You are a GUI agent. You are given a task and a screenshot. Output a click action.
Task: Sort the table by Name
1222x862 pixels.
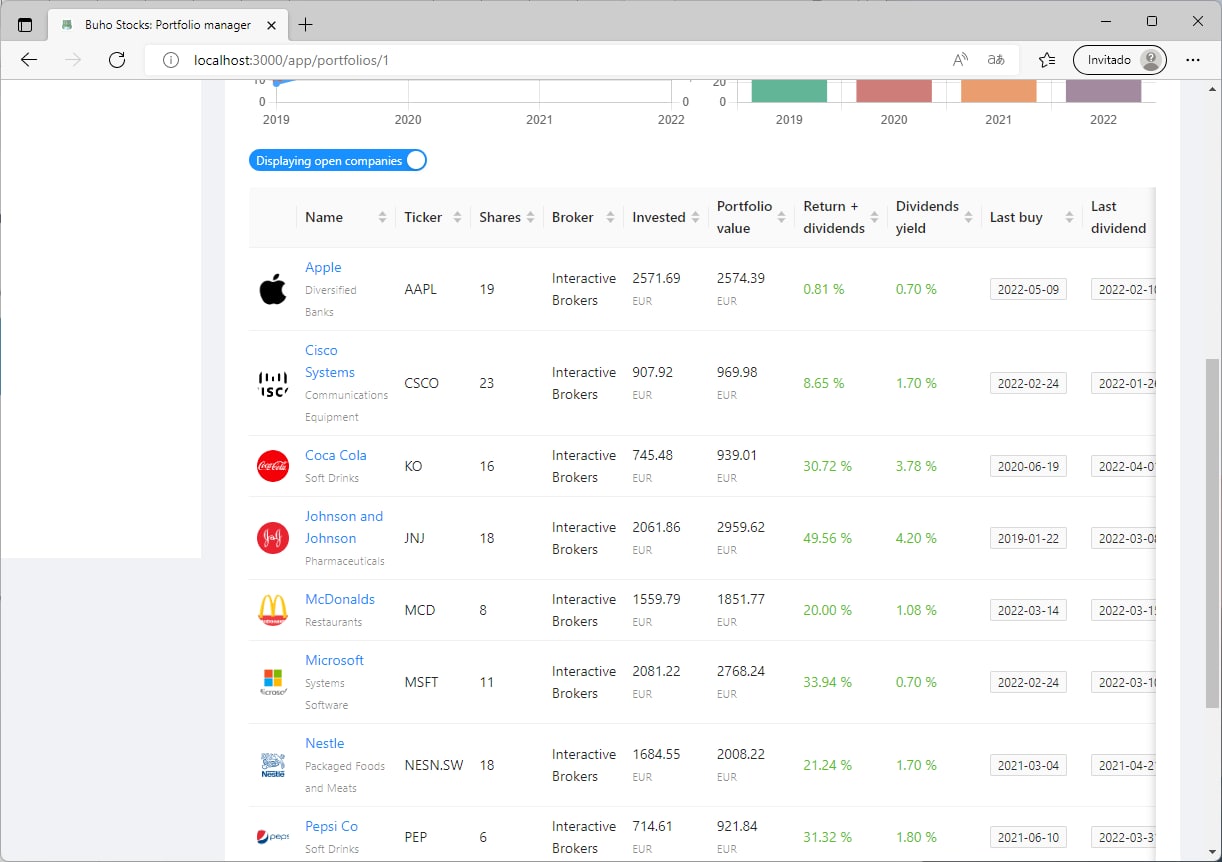click(x=346, y=217)
